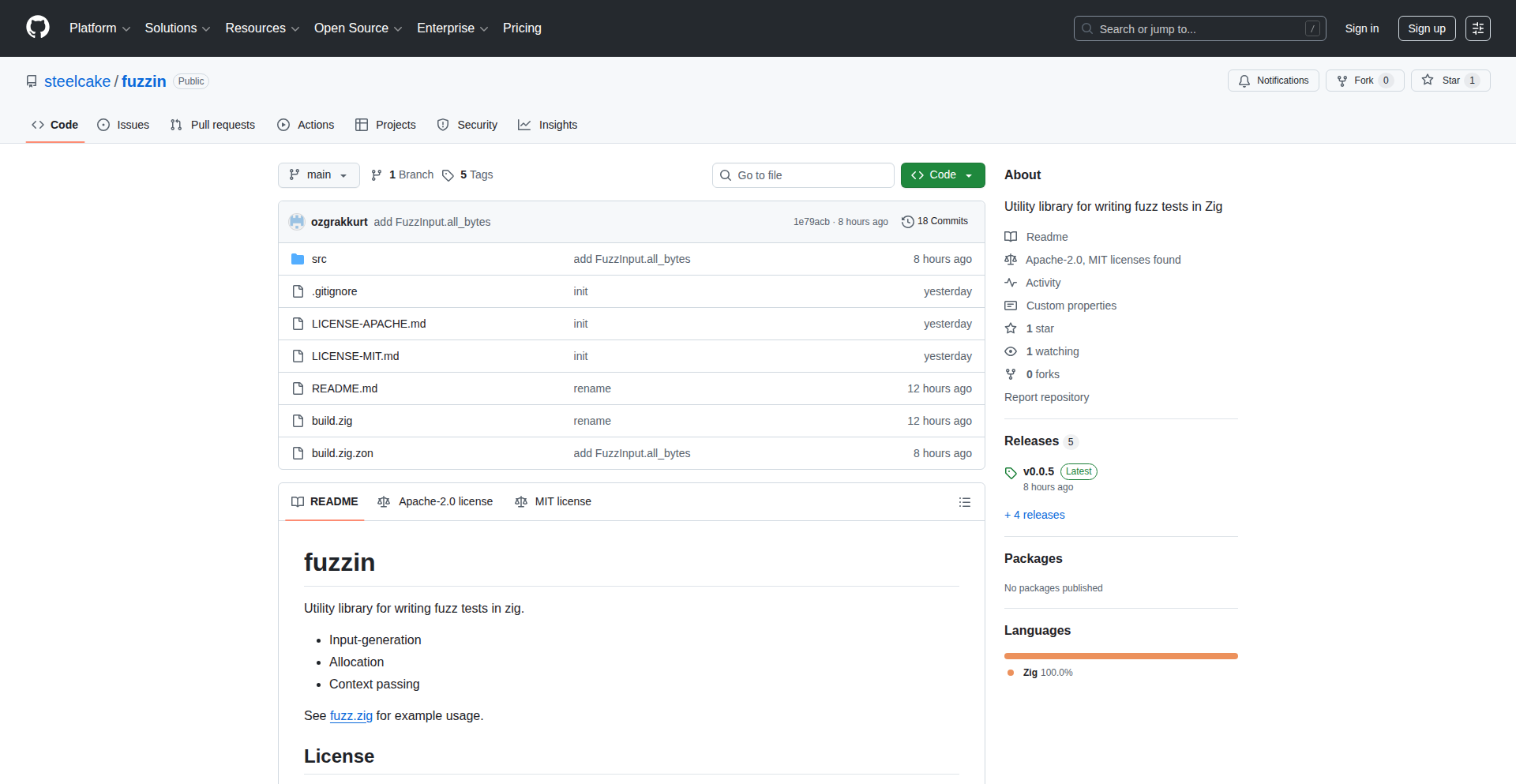Screen dimensions: 1516x784
Task: Click the v0.0.5 release tag
Action: (1038, 471)
